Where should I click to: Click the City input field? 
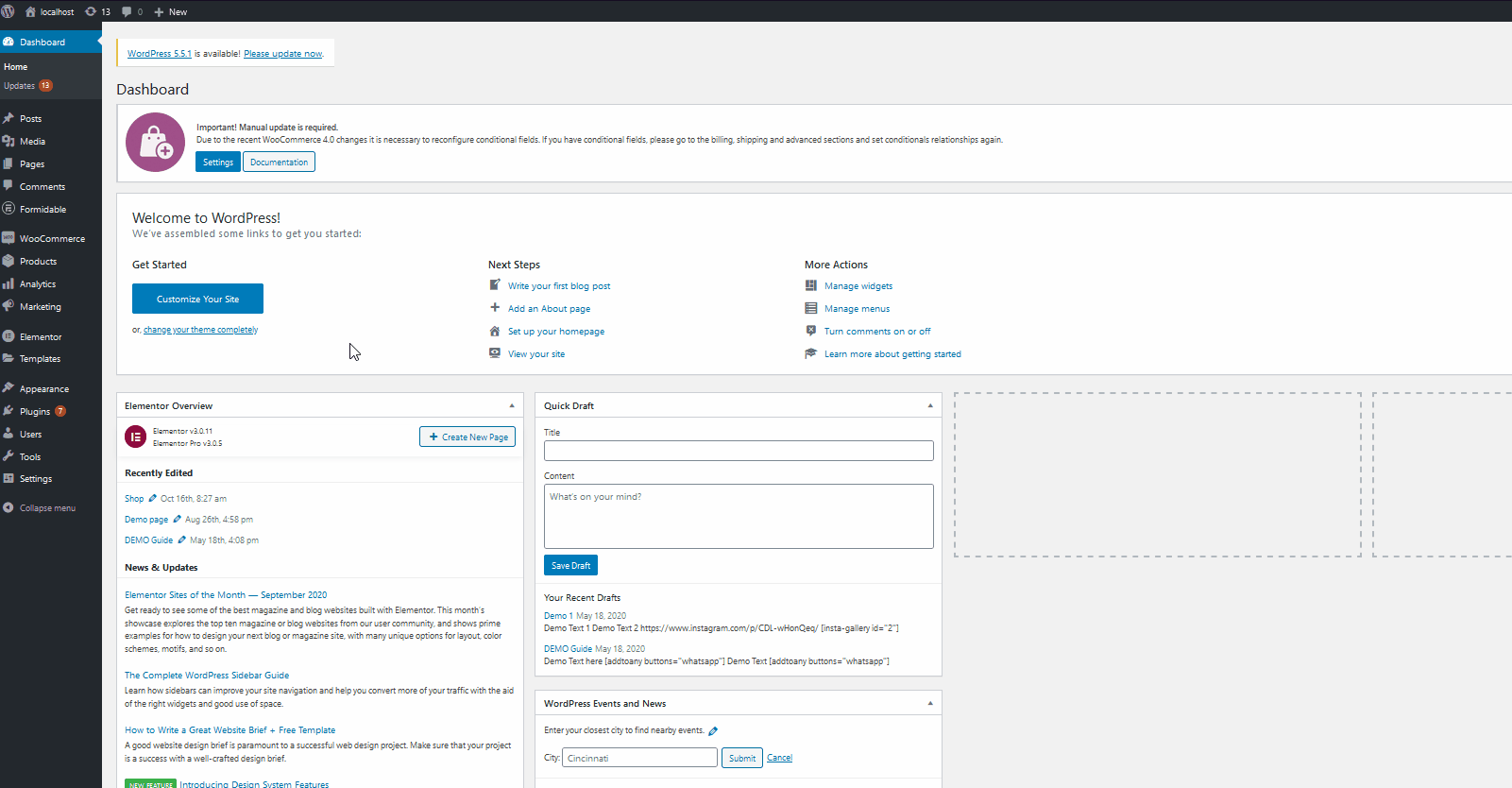point(640,758)
